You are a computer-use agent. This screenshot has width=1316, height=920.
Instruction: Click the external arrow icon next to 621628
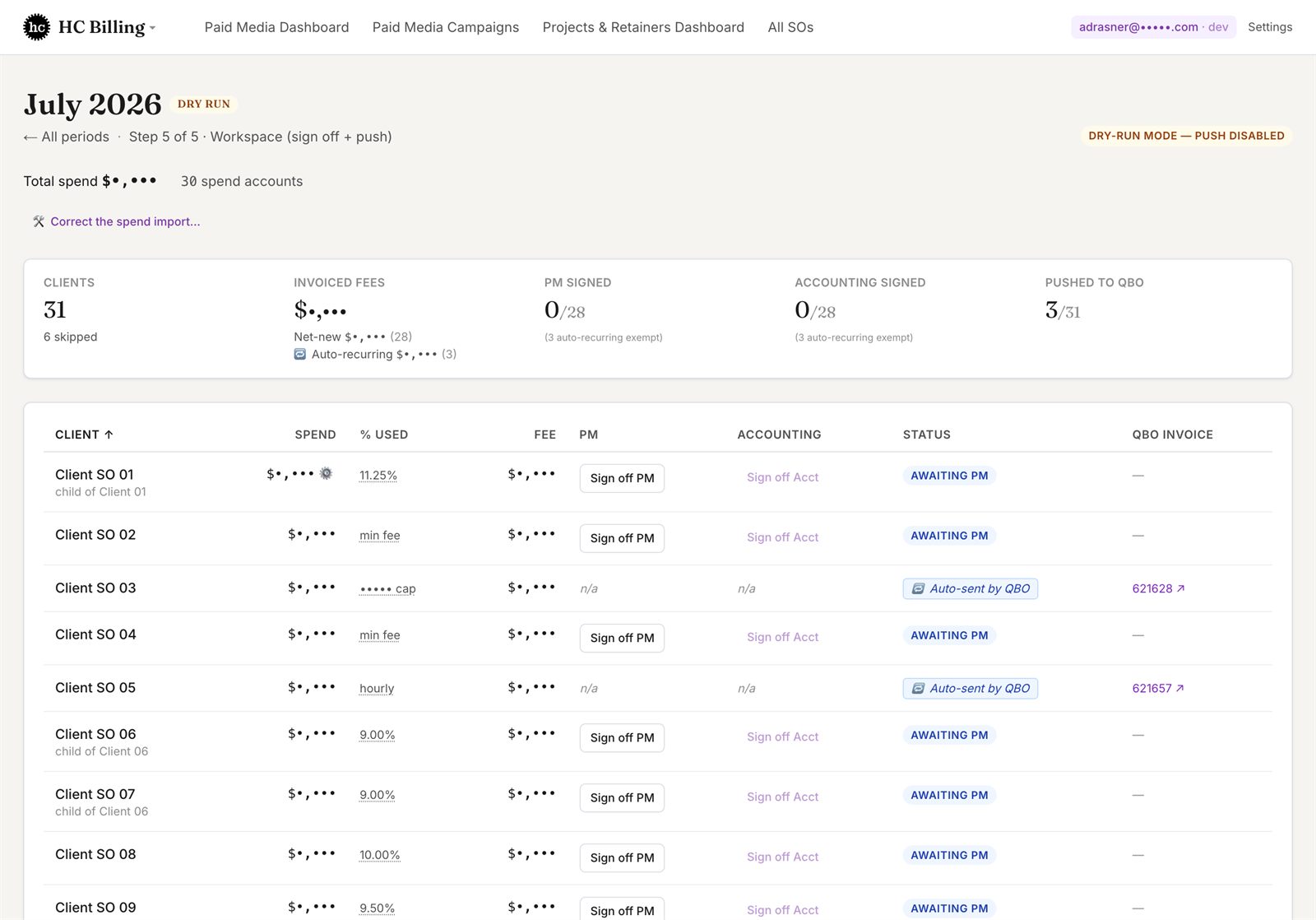click(x=1181, y=588)
